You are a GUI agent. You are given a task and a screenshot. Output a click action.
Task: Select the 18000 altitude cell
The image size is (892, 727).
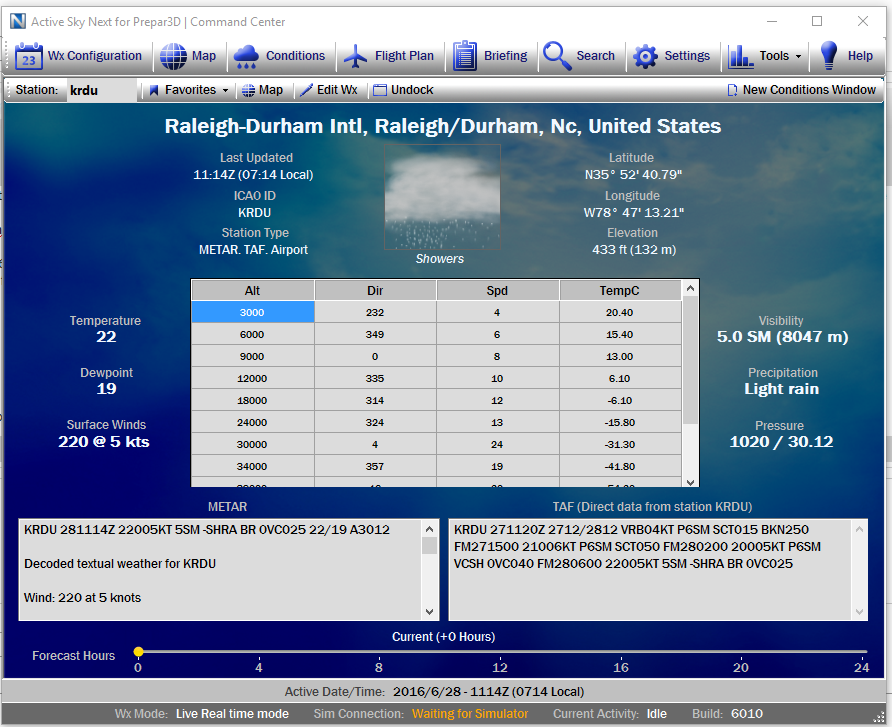[x=253, y=400]
